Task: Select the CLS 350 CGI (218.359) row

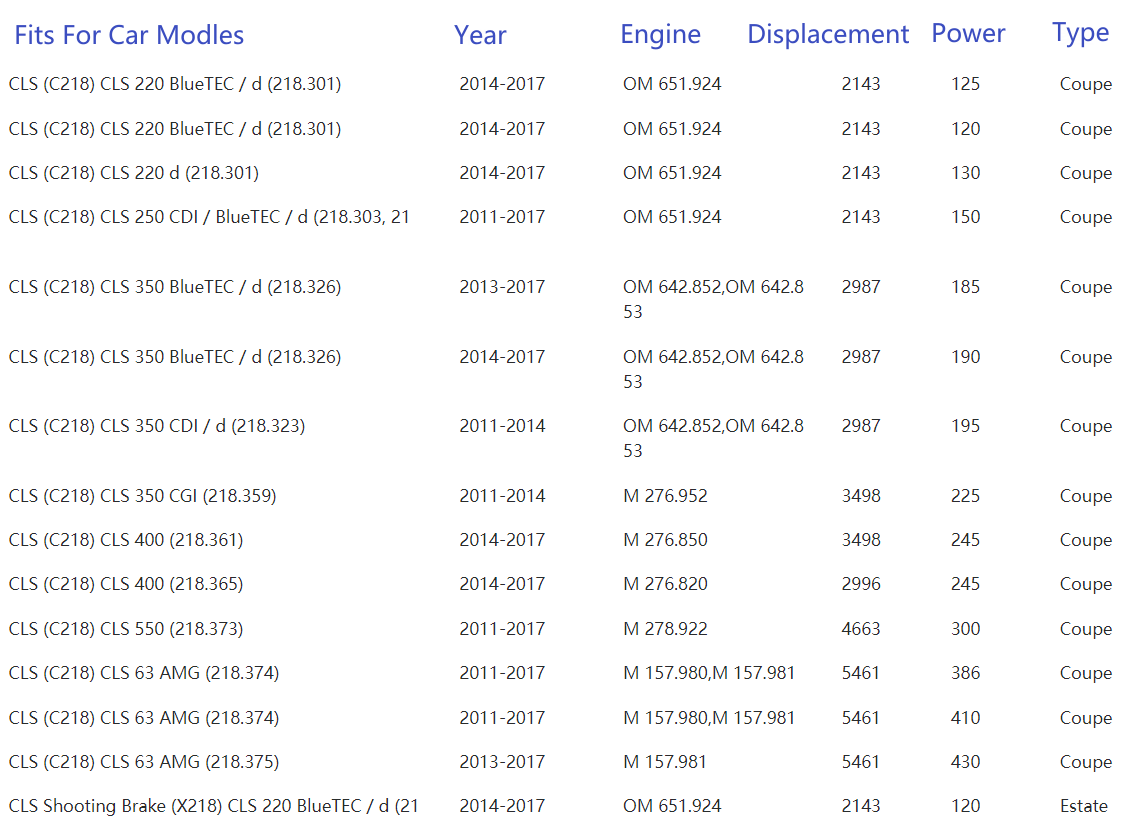Action: (142, 496)
